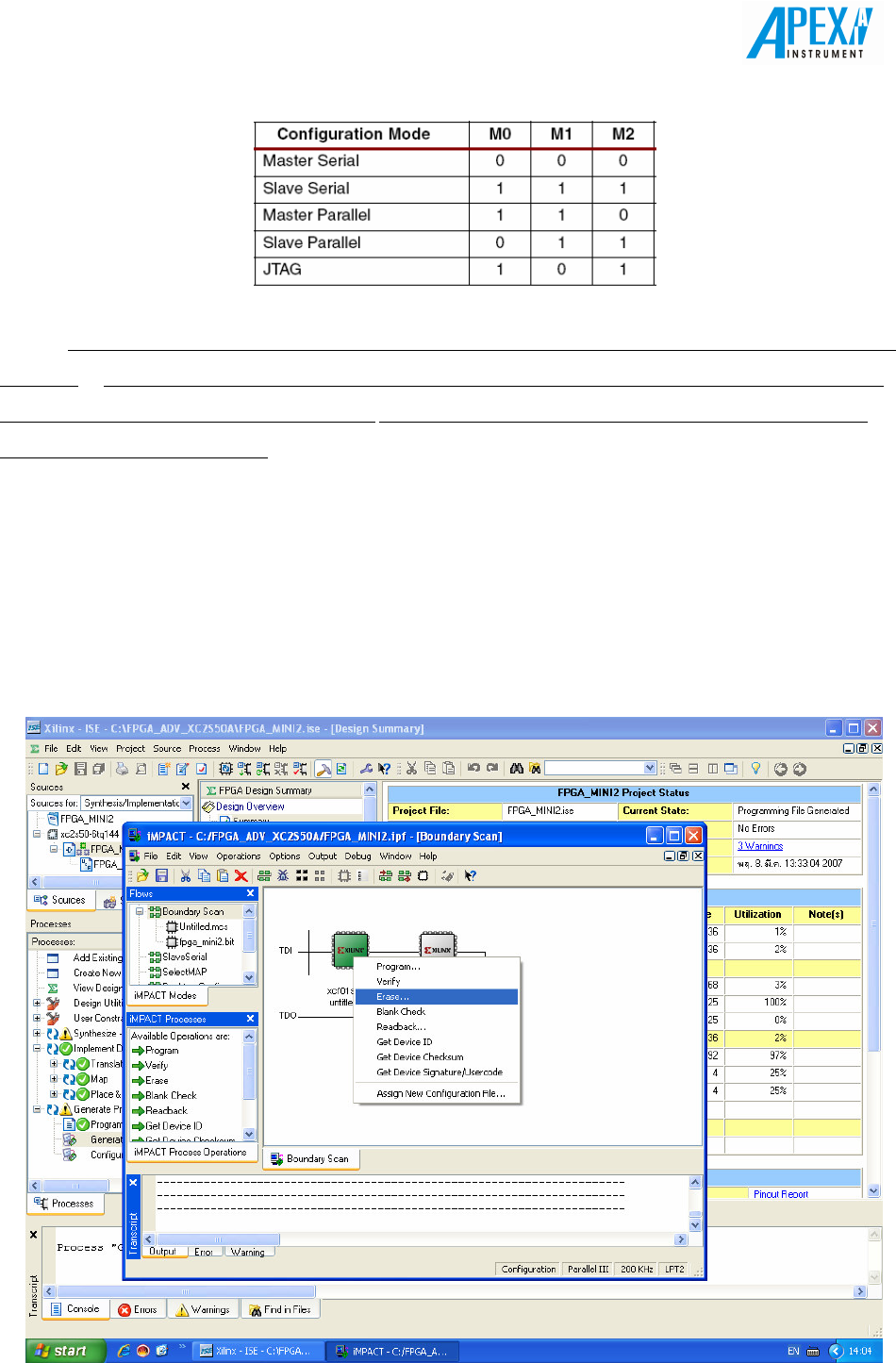Click the iMPACT save toolbar icon
This screenshot has width=896, height=1363.
161,876
